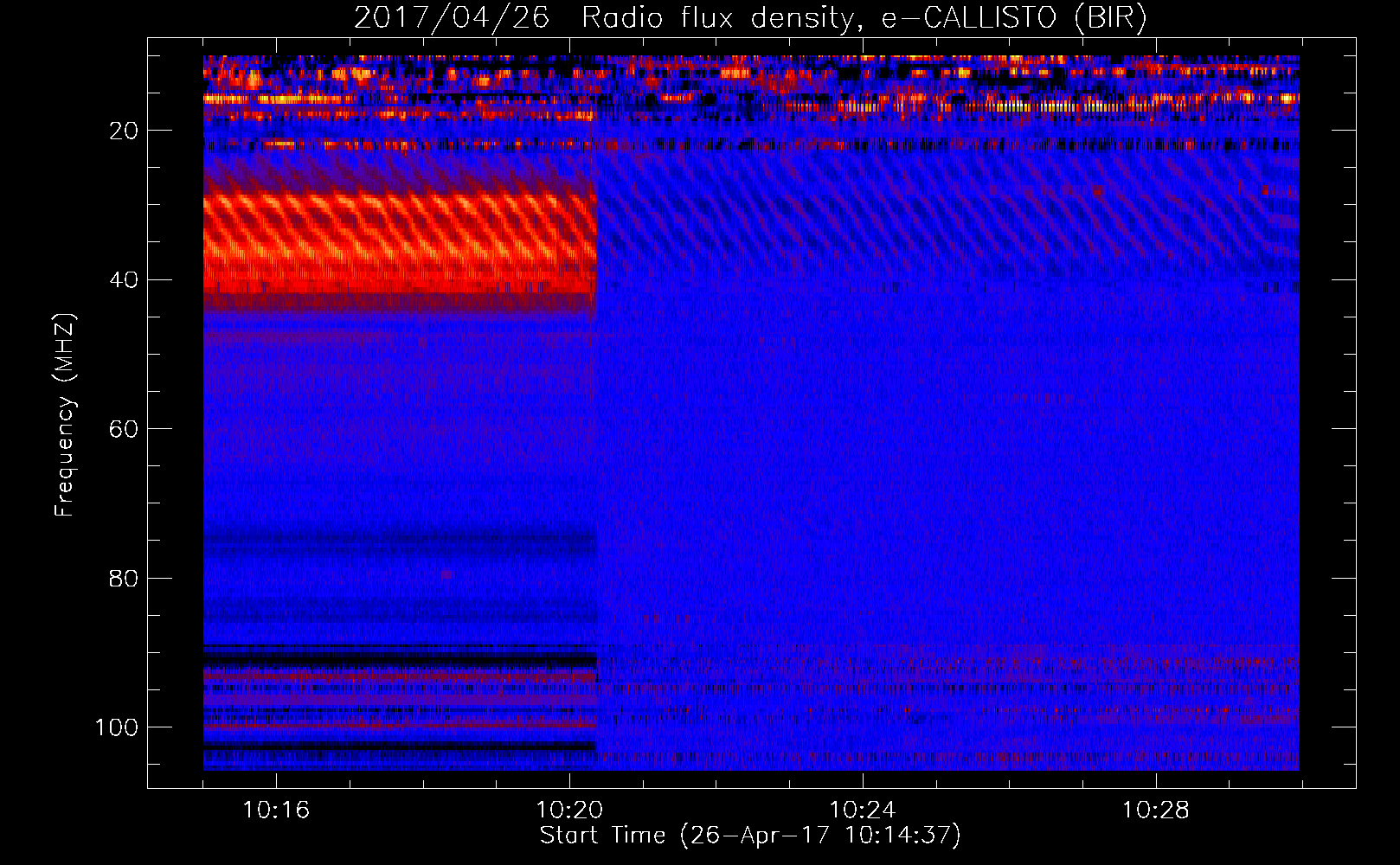Click the "Frequency (MHZ)" axis label
The height and width of the screenshot is (865, 1400).
click(x=65, y=414)
